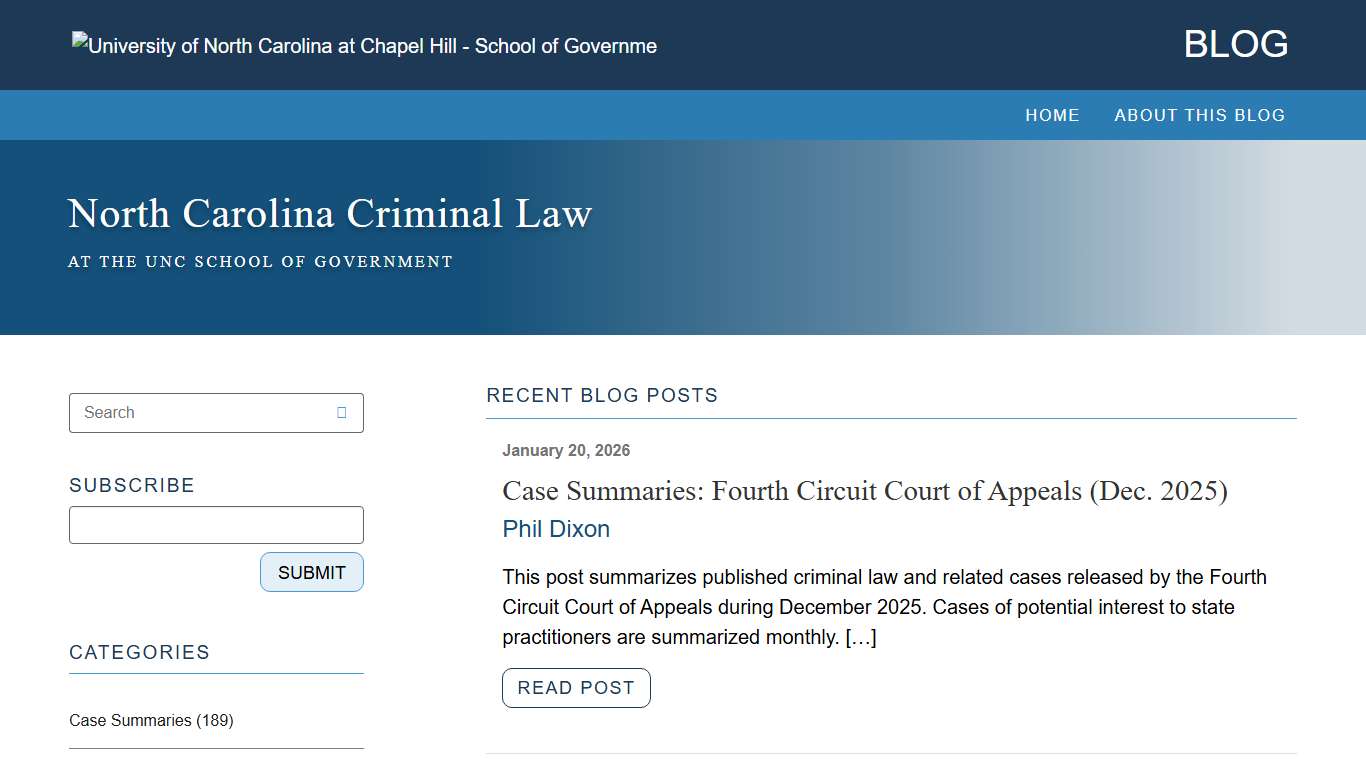This screenshot has width=1366, height=768.
Task: Click the search submit icon
Action: point(343,412)
